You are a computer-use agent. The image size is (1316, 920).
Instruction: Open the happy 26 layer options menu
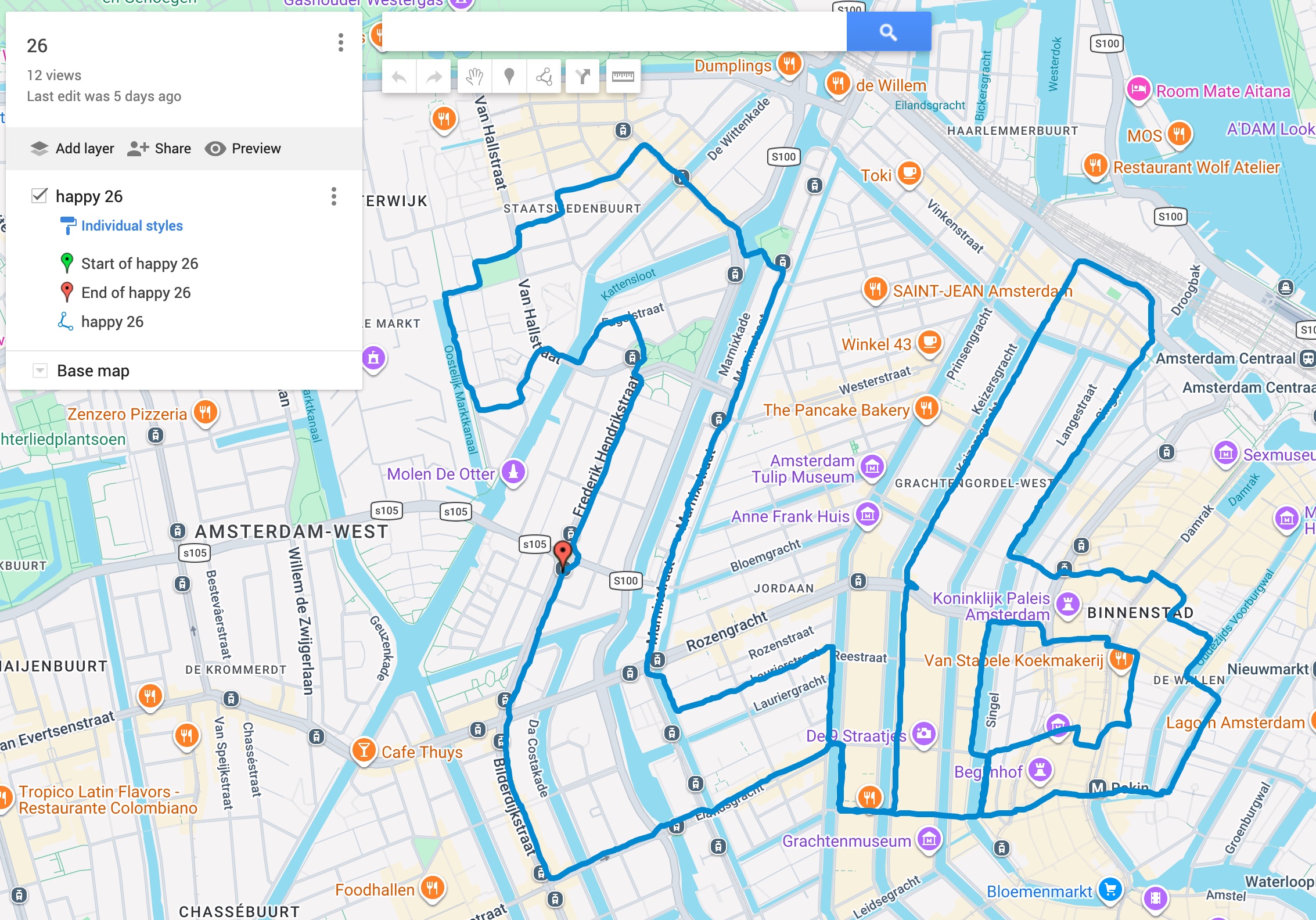334,196
